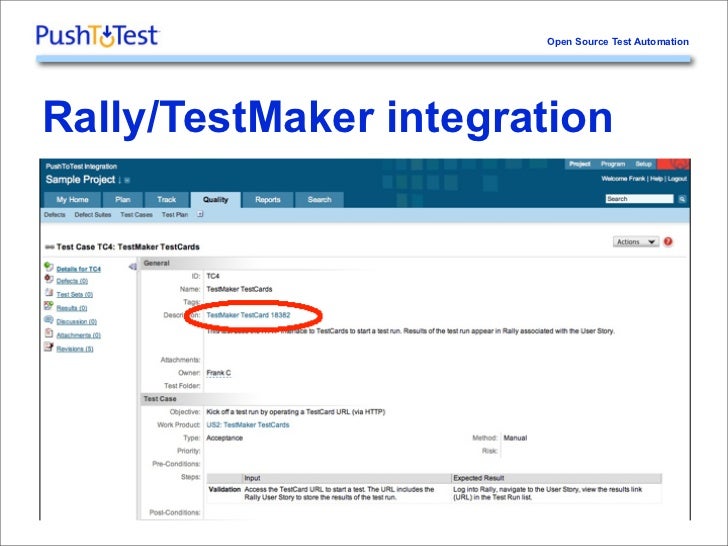The image size is (728, 546).
Task: Click the Help link in header
Action: [x=656, y=179]
